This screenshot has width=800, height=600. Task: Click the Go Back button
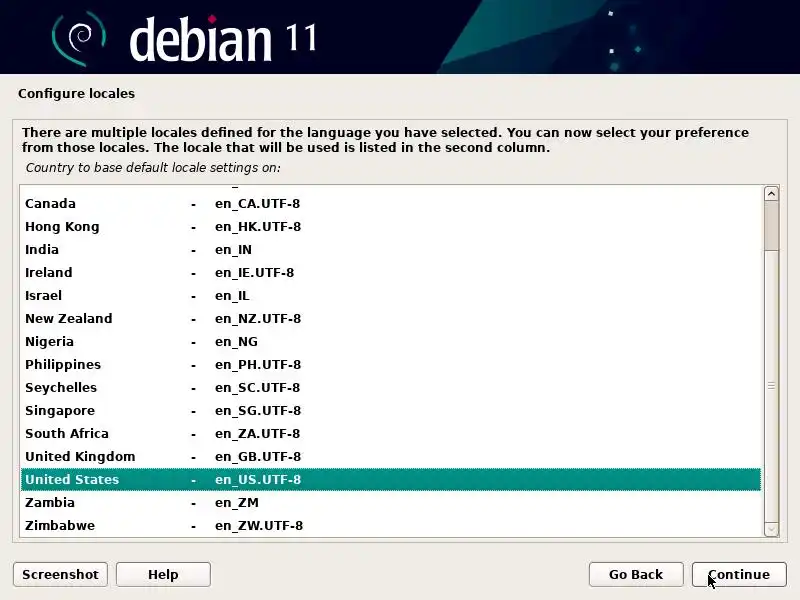[x=636, y=574]
